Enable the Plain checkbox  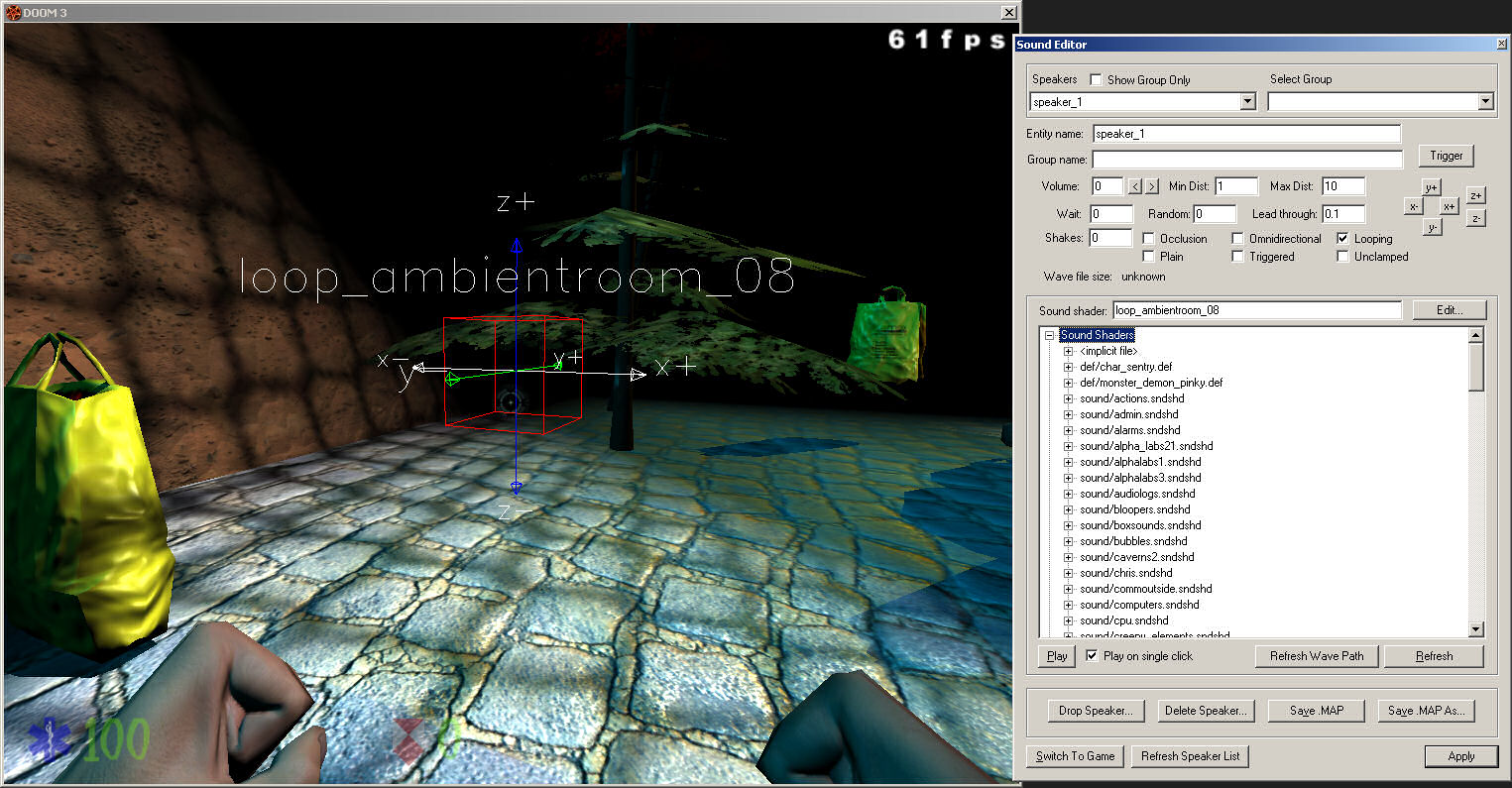click(x=1148, y=256)
